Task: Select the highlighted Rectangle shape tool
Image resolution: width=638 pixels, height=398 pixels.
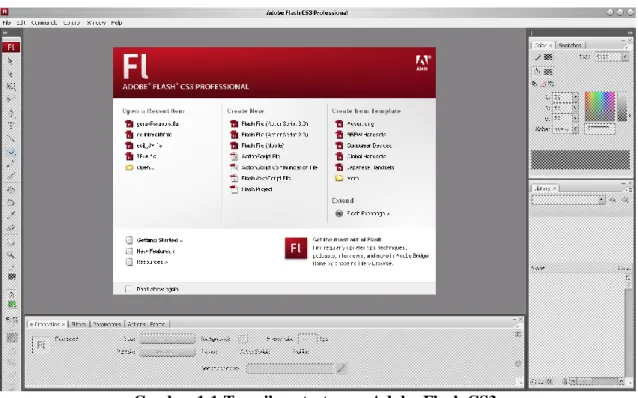Action: (11, 151)
